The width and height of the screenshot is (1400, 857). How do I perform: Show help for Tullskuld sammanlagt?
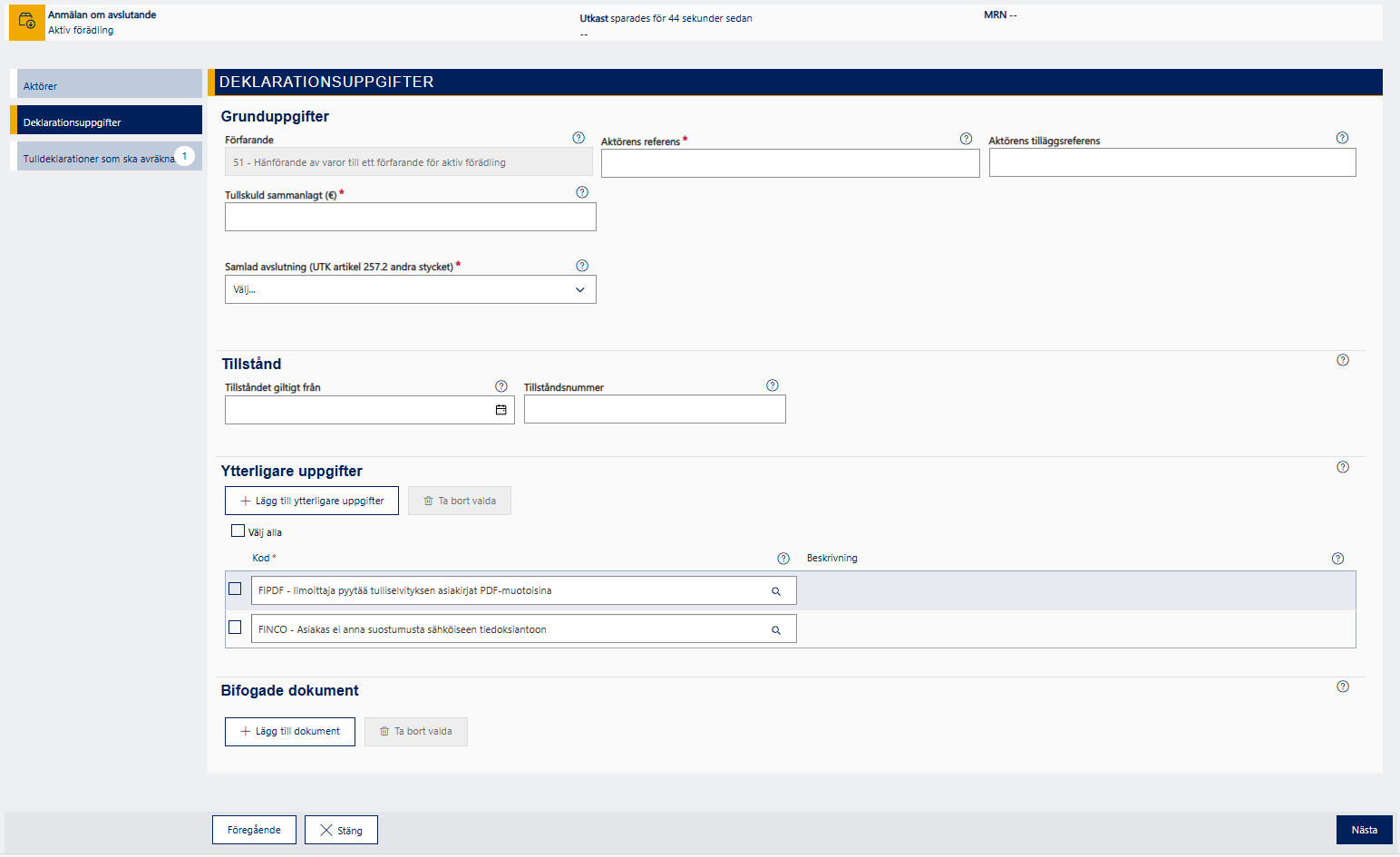point(582,192)
